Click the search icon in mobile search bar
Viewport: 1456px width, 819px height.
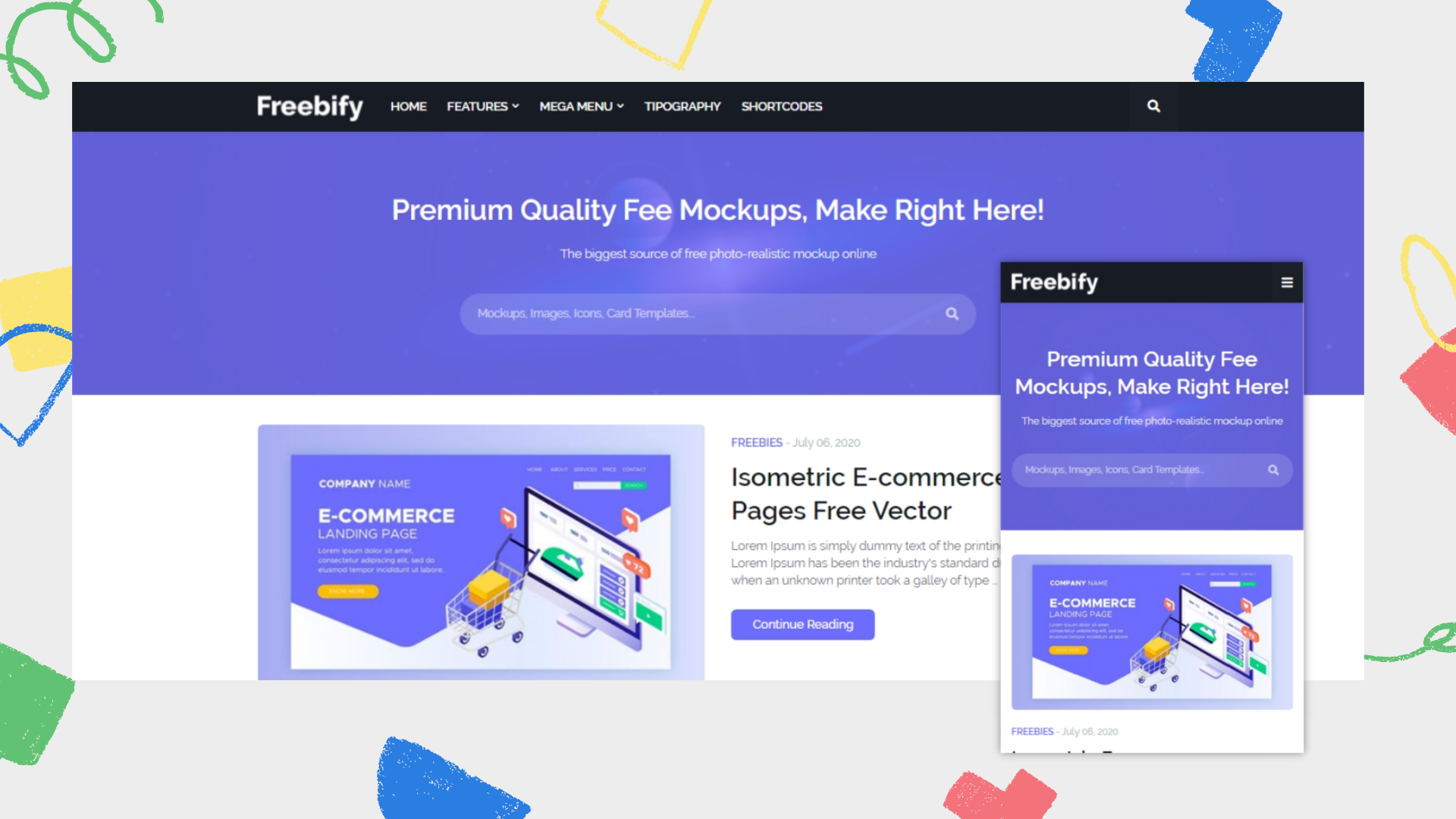click(x=1273, y=469)
